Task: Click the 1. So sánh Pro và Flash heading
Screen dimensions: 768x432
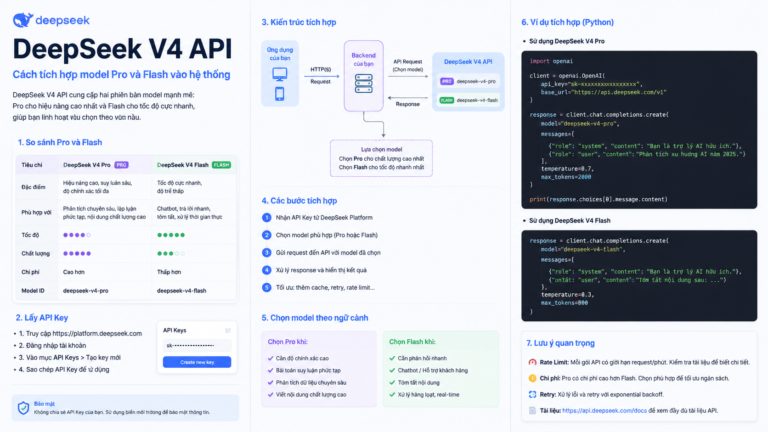Action: coord(60,143)
